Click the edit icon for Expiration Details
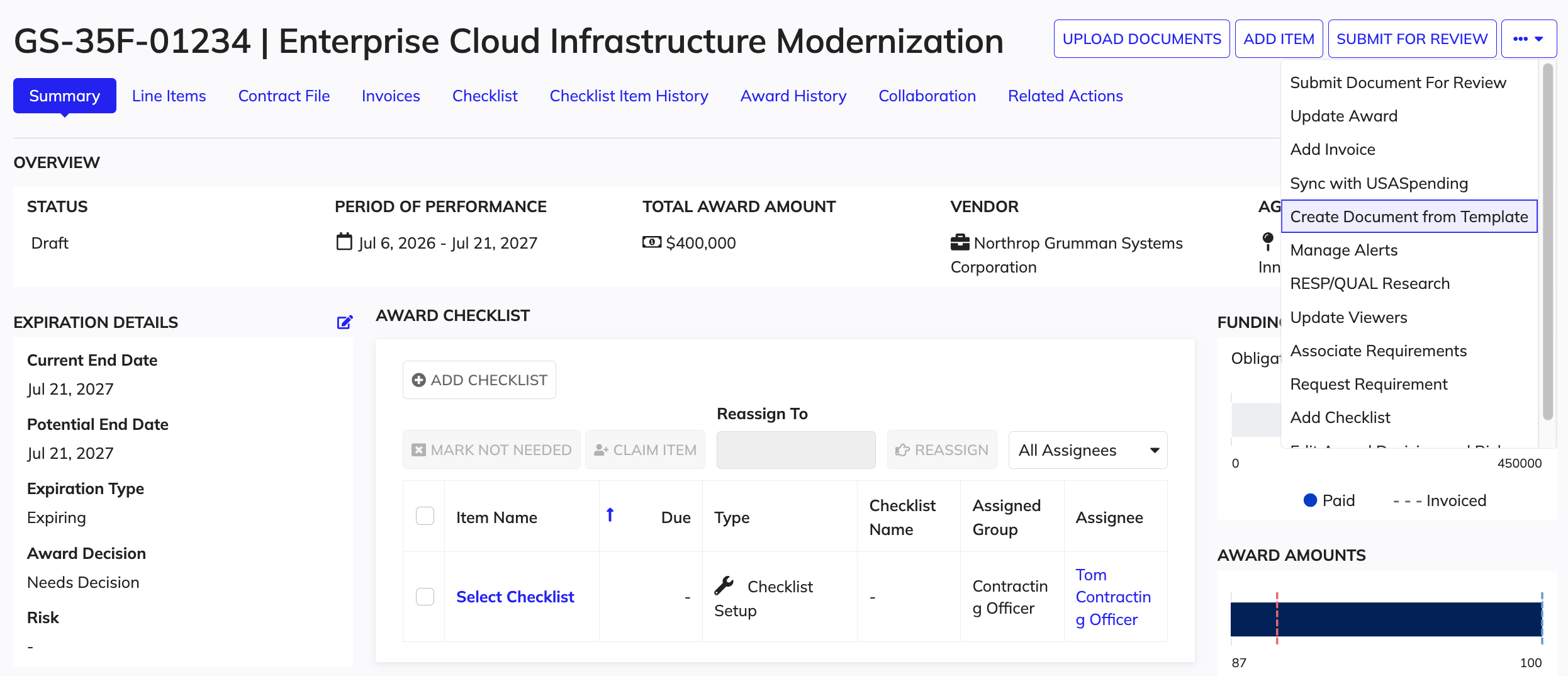 tap(345, 322)
